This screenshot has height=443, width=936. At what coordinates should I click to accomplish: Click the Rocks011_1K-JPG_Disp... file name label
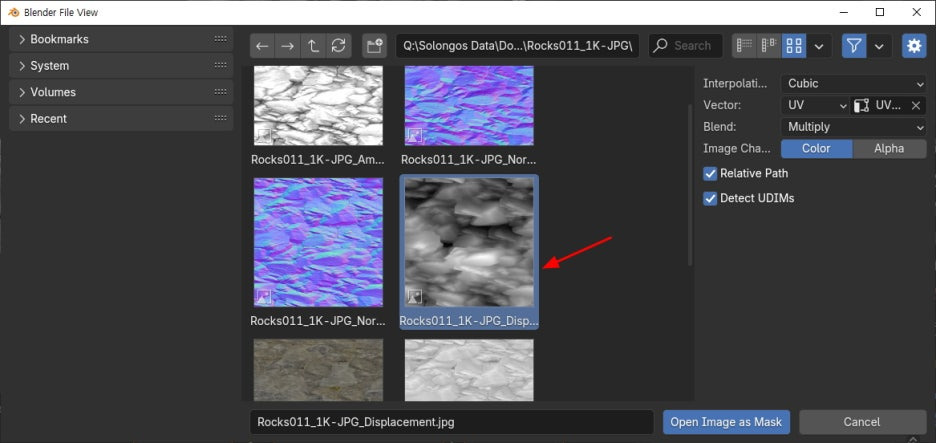pos(469,321)
